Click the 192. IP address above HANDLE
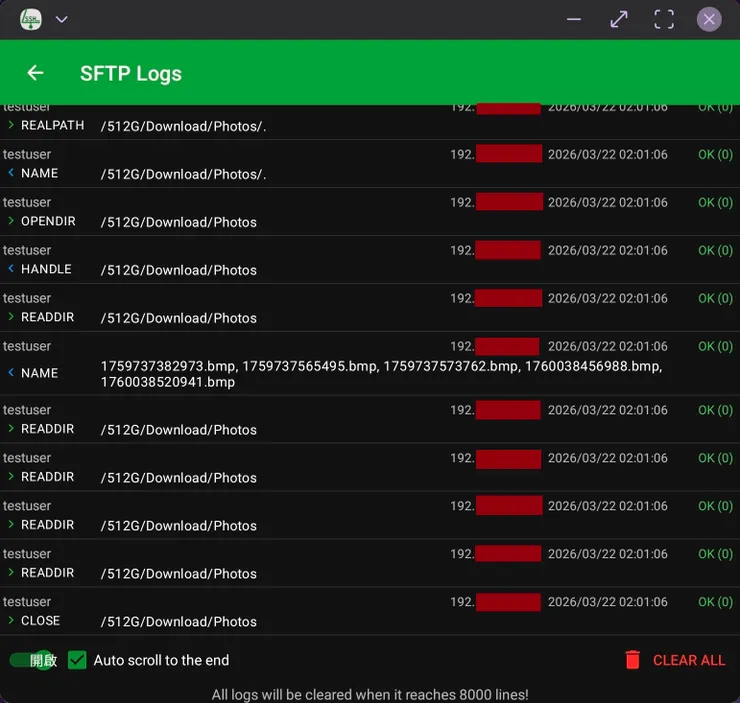The height and width of the screenshot is (703, 740). pos(496,250)
